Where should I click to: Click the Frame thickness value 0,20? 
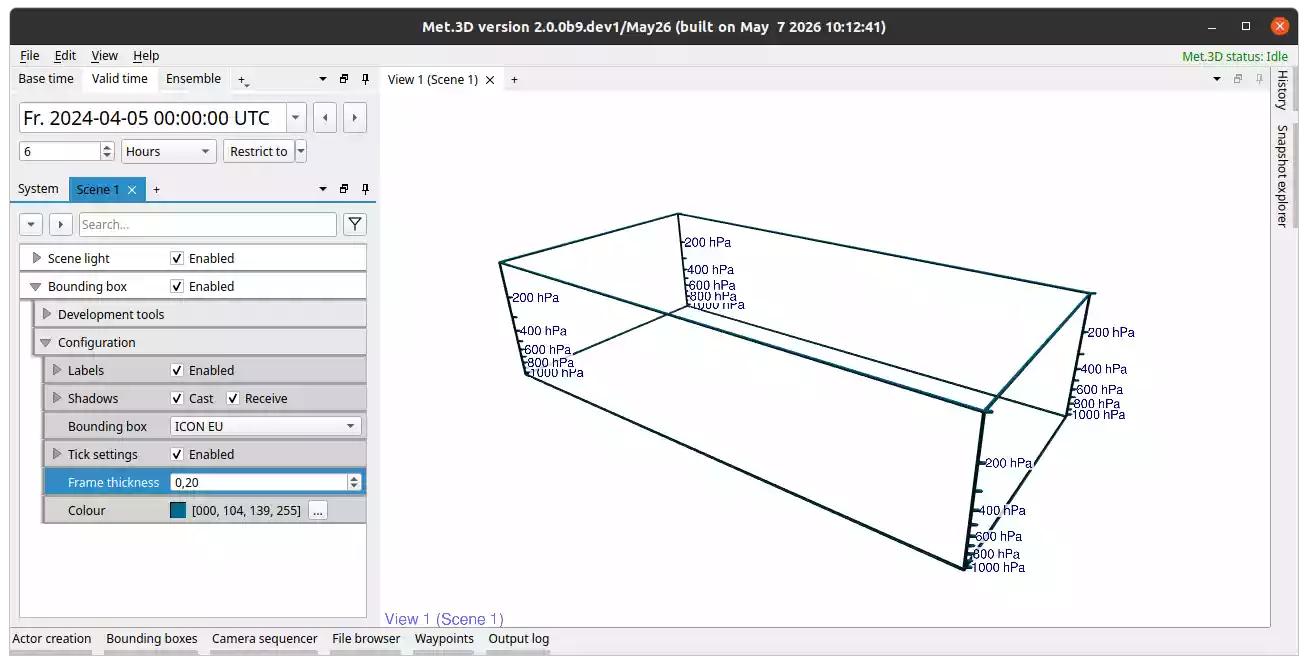click(x=258, y=482)
